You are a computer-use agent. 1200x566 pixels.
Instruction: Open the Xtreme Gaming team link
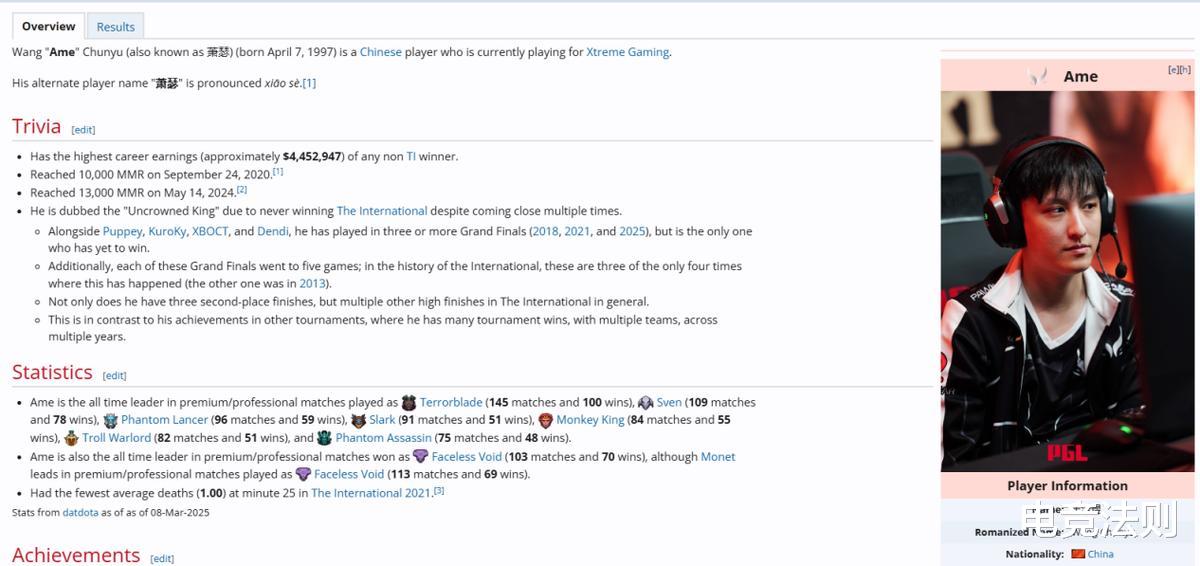(628, 52)
